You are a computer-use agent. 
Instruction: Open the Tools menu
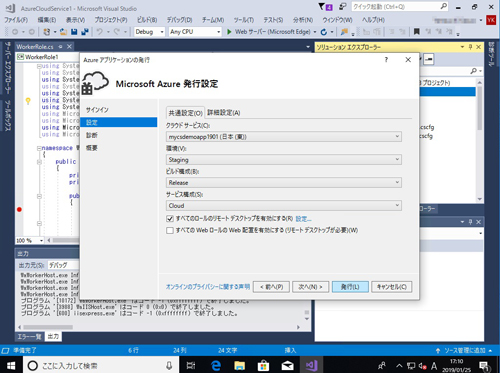244,20
